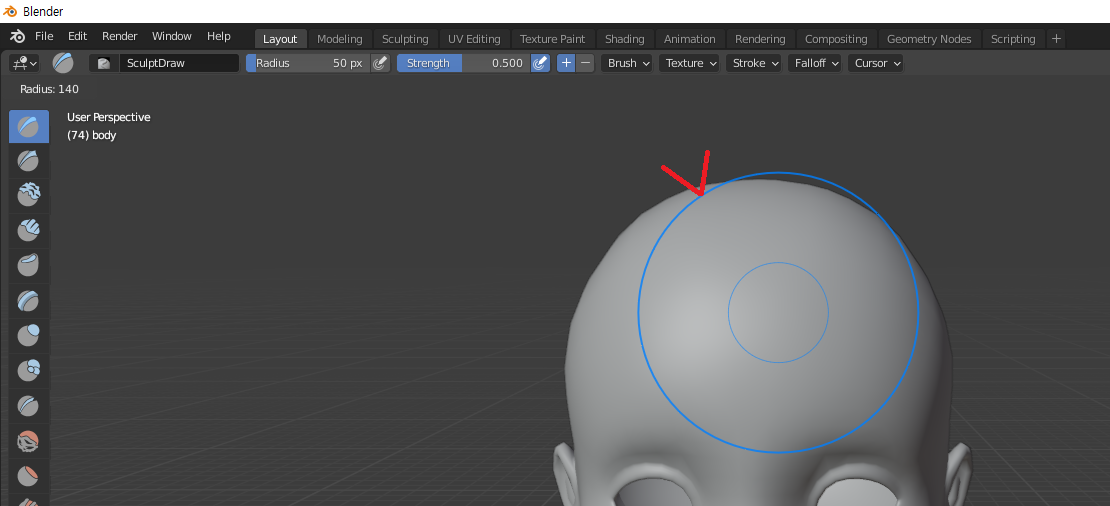Switch to the Animation workspace tab
The width and height of the screenshot is (1110, 506).
coord(690,39)
